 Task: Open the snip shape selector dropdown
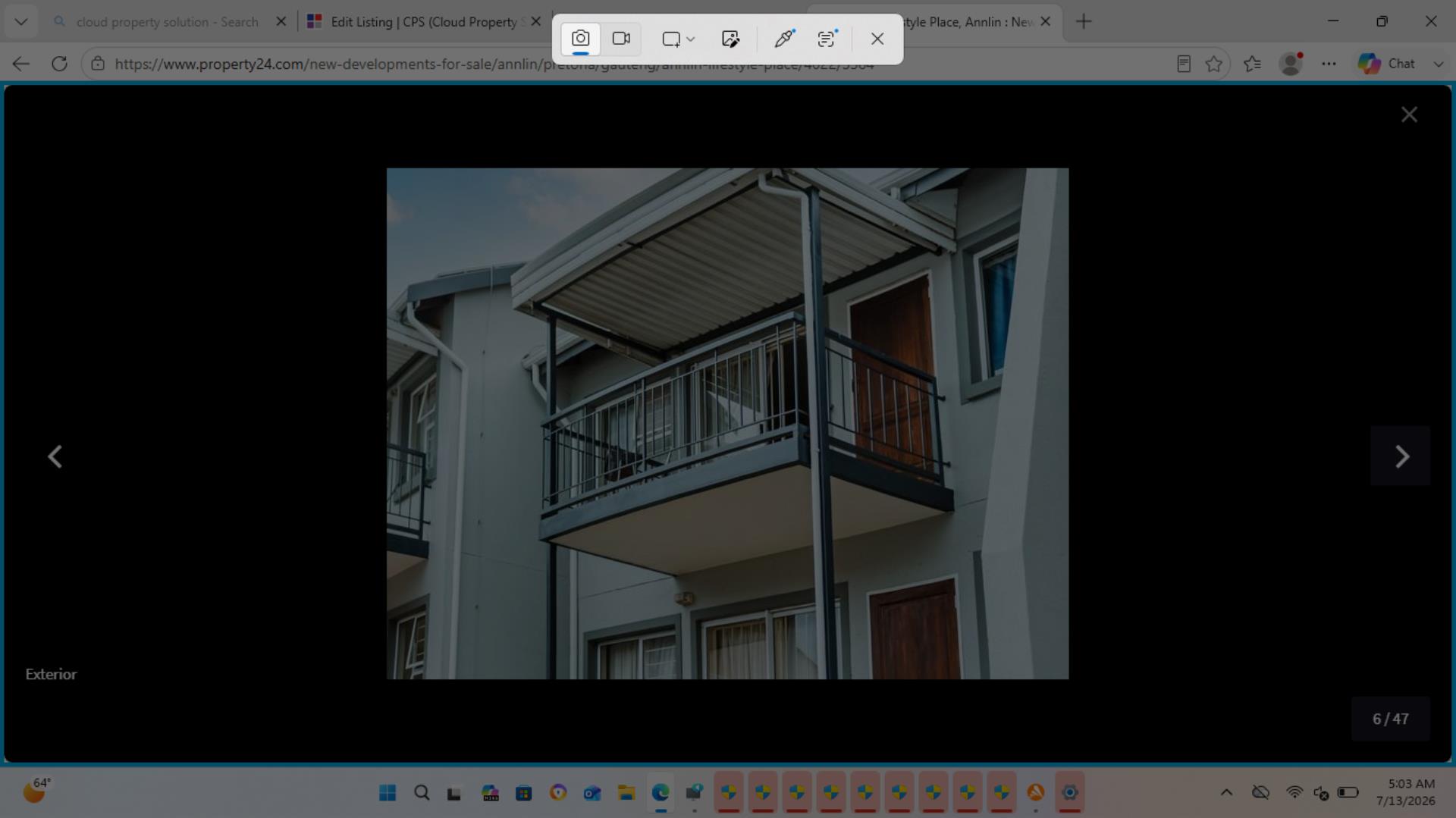tap(678, 39)
